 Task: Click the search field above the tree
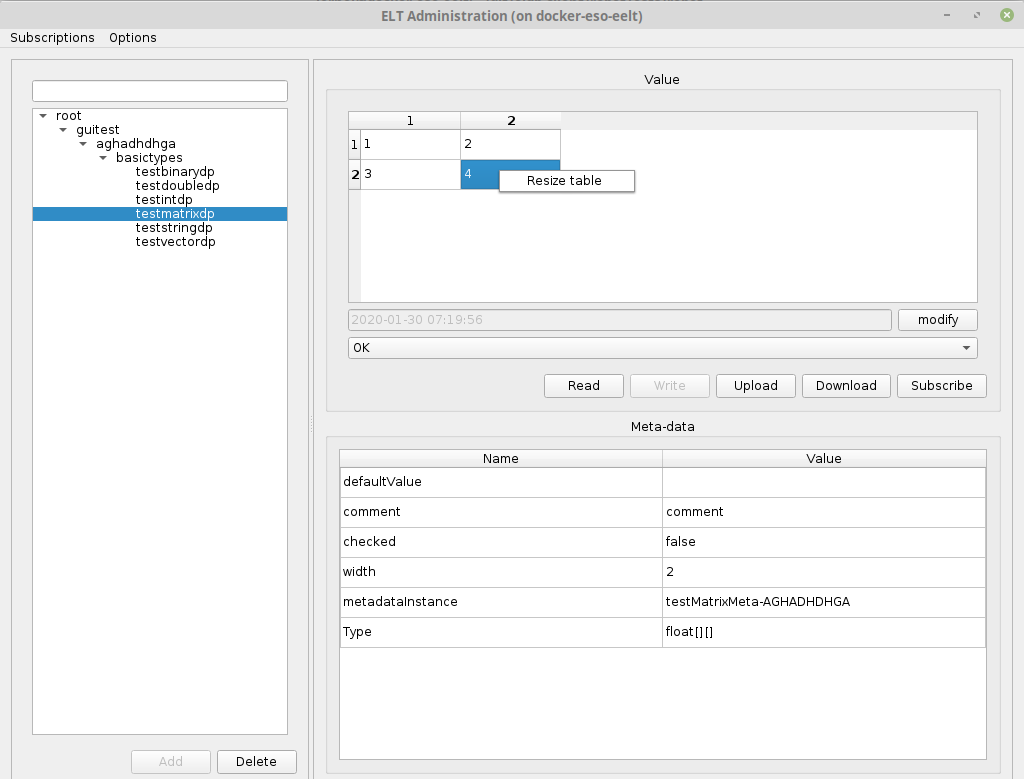pos(160,91)
